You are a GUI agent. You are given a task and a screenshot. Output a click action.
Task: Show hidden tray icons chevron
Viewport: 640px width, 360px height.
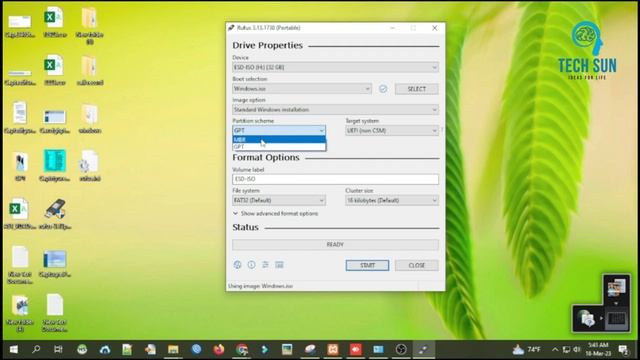coord(555,349)
